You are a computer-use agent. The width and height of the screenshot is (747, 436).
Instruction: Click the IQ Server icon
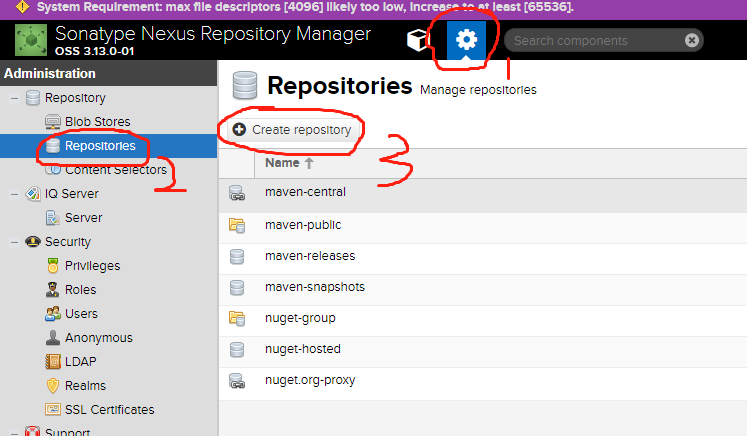33,194
